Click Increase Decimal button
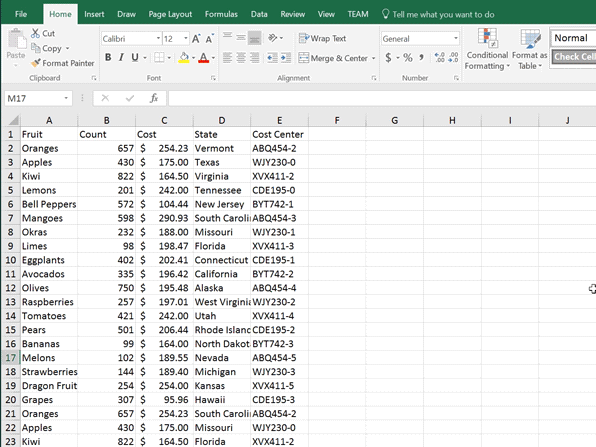 click(440, 58)
